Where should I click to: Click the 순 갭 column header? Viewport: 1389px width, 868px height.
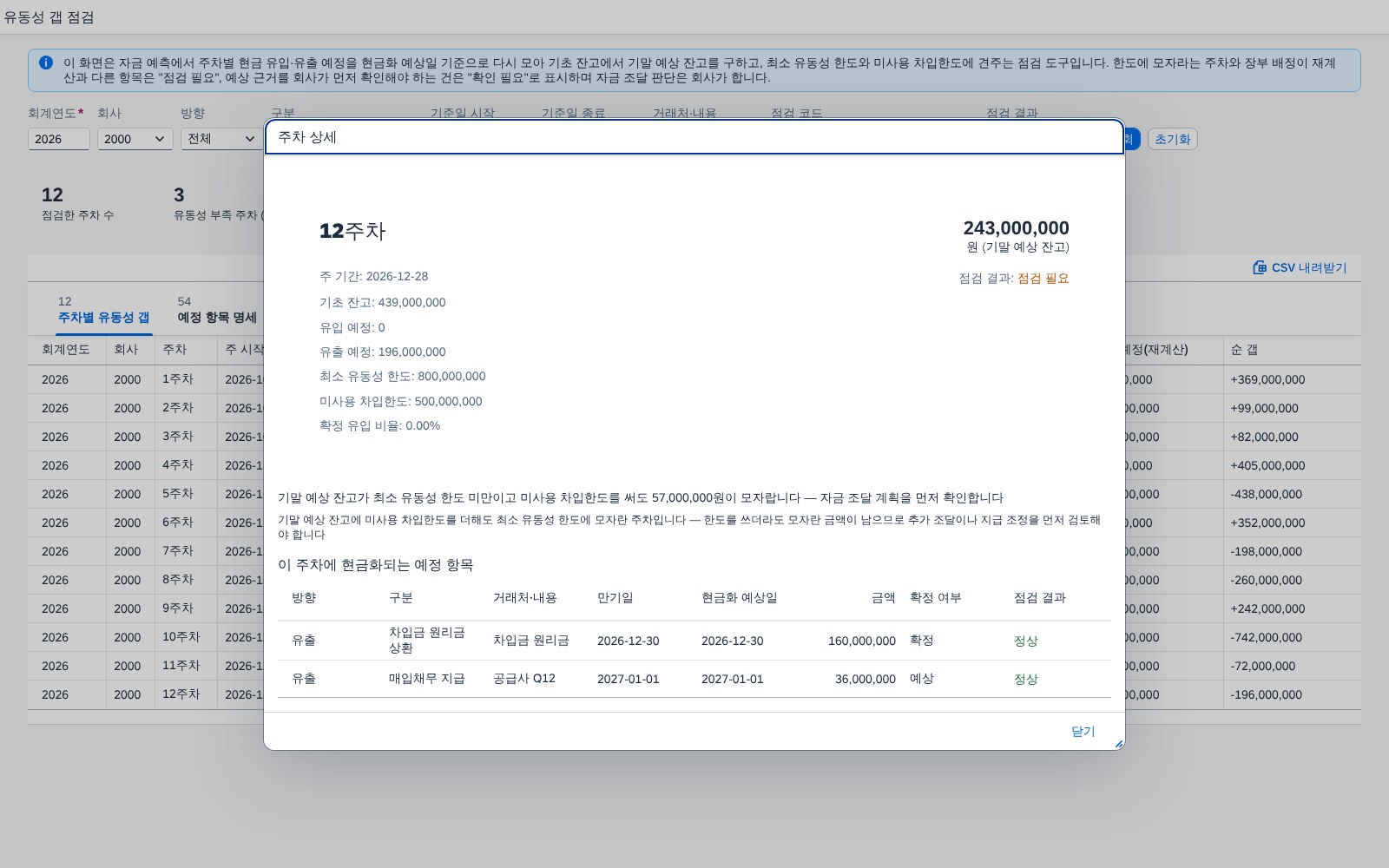click(x=1244, y=350)
